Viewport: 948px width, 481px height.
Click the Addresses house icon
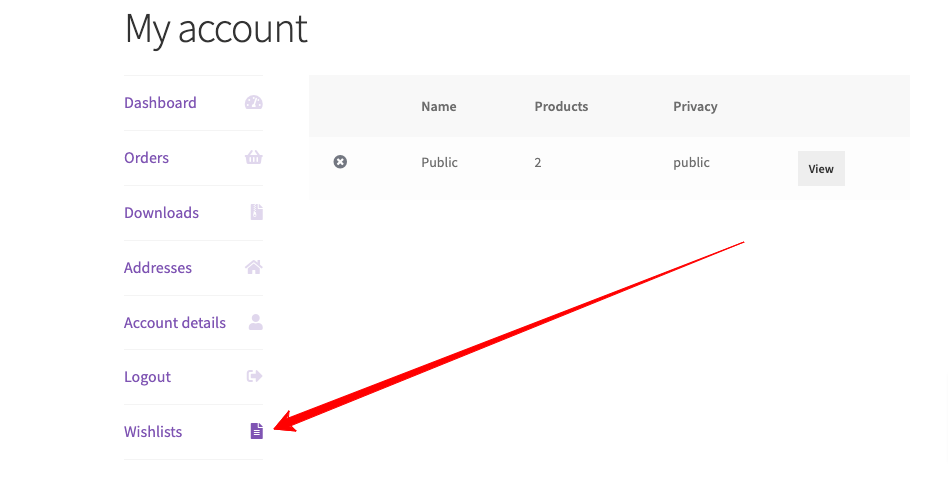[254, 267]
